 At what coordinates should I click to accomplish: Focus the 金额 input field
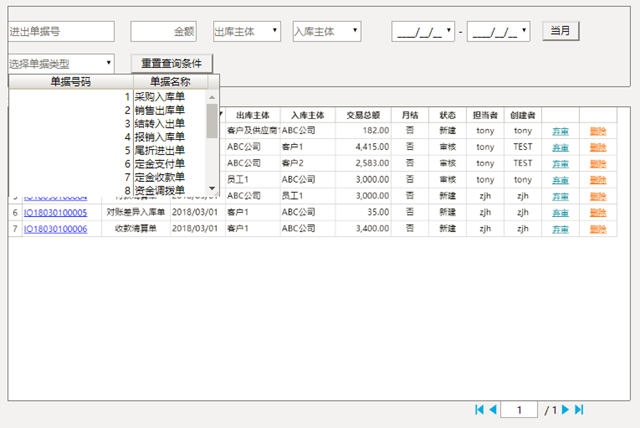tap(163, 31)
